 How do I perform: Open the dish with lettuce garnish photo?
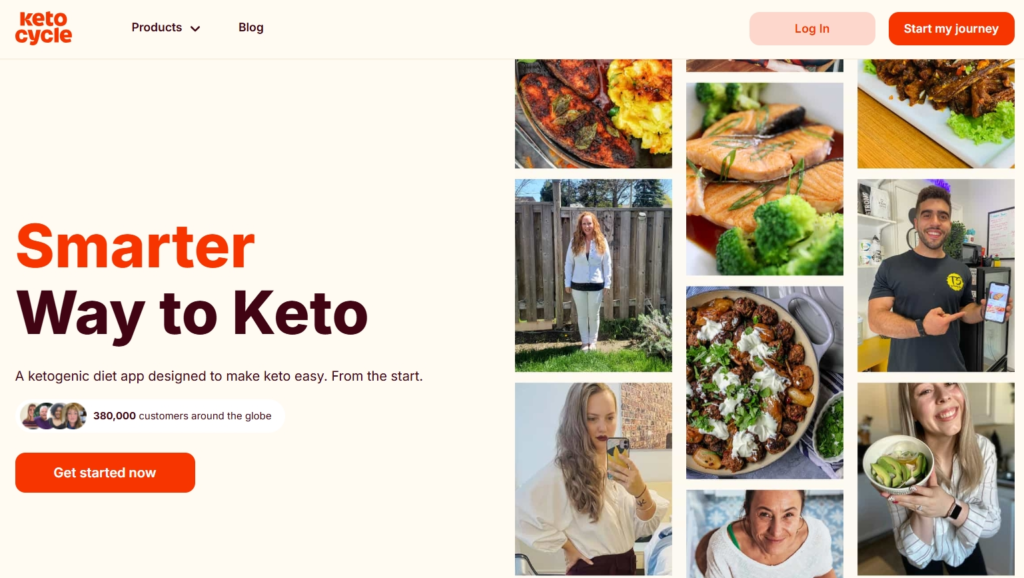pos(936,114)
